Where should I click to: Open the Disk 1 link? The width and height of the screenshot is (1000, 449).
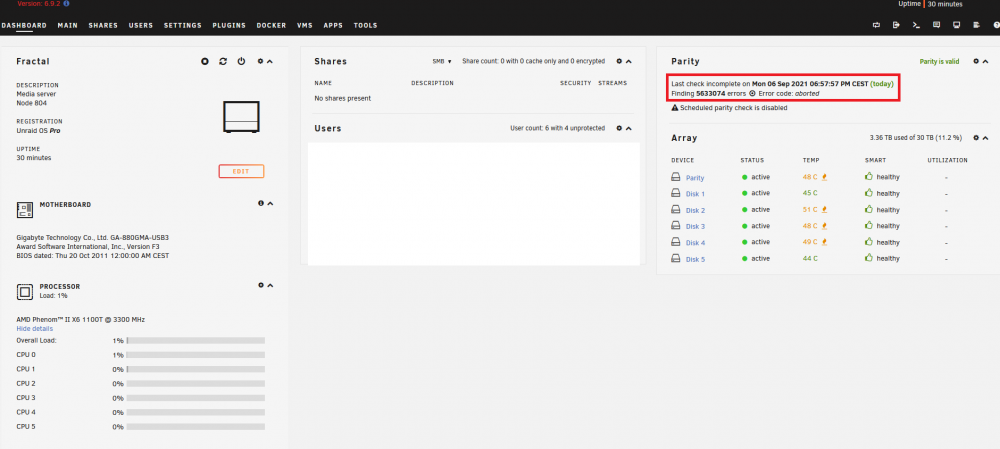click(x=695, y=194)
